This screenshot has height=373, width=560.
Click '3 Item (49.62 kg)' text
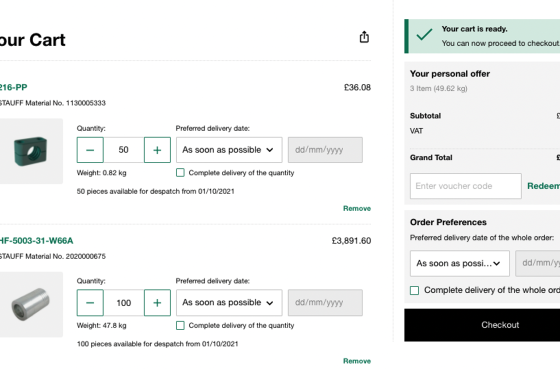coord(439,88)
